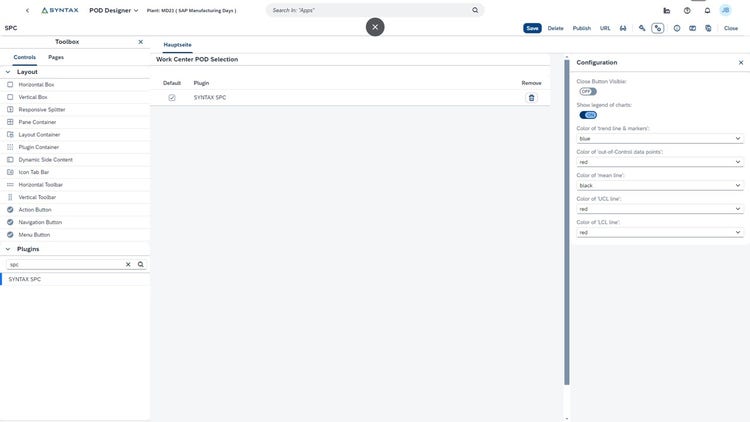Switch to the Pages tab
Viewport: 750px width, 422px height.
pyautogui.click(x=56, y=57)
